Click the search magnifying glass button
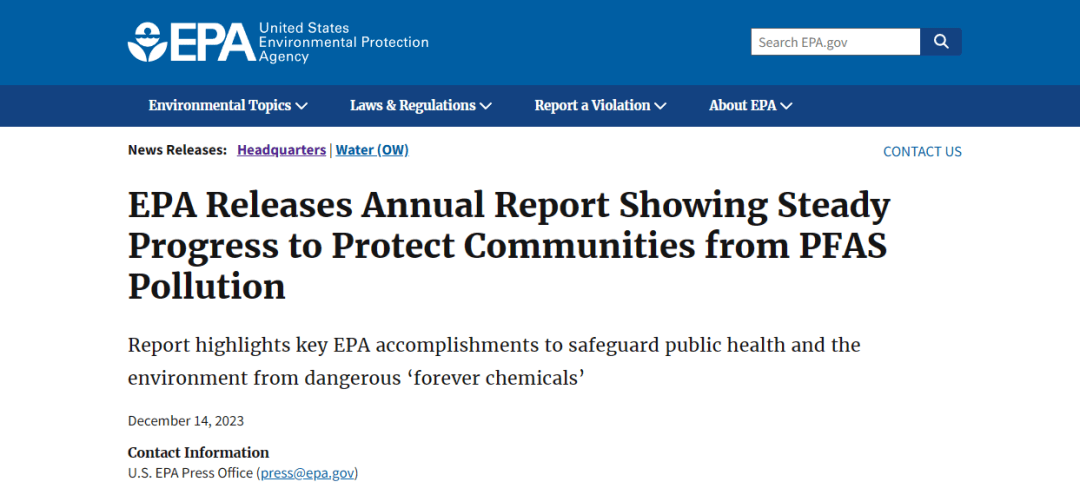Image resolution: width=1080 pixels, height=495 pixels. pyautogui.click(x=941, y=42)
